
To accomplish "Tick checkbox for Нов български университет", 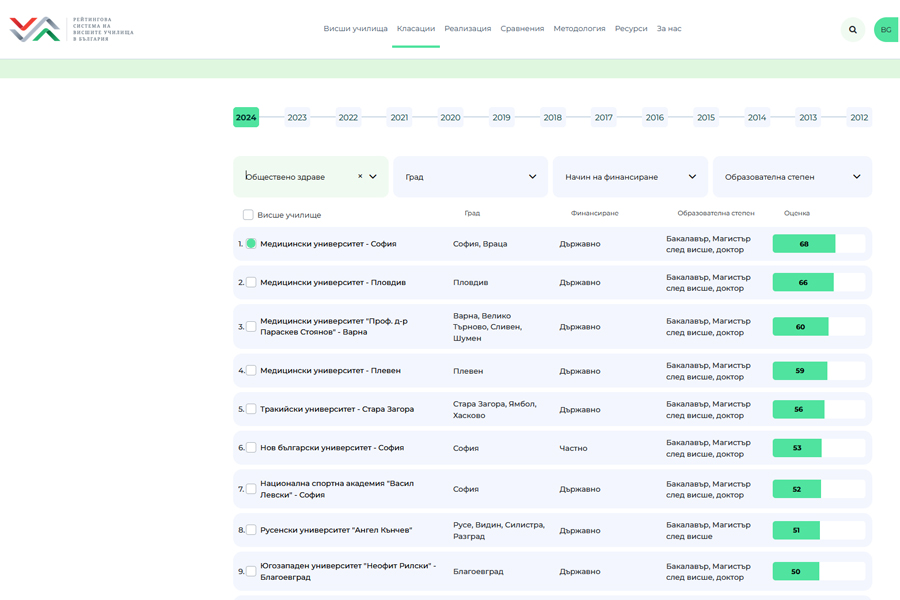I will [x=251, y=447].
